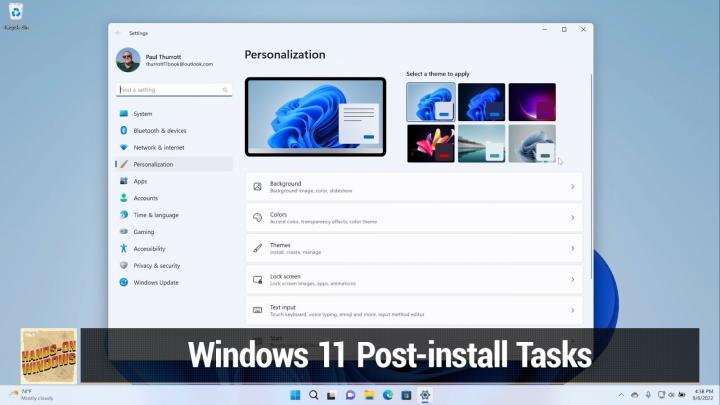Click the back arrow in Settings title bar
Screen dimensions: 720x405
coord(118,33)
